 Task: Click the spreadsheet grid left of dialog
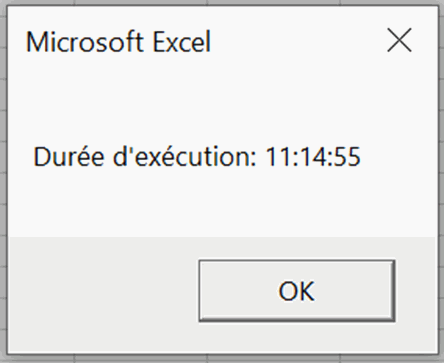3,180
